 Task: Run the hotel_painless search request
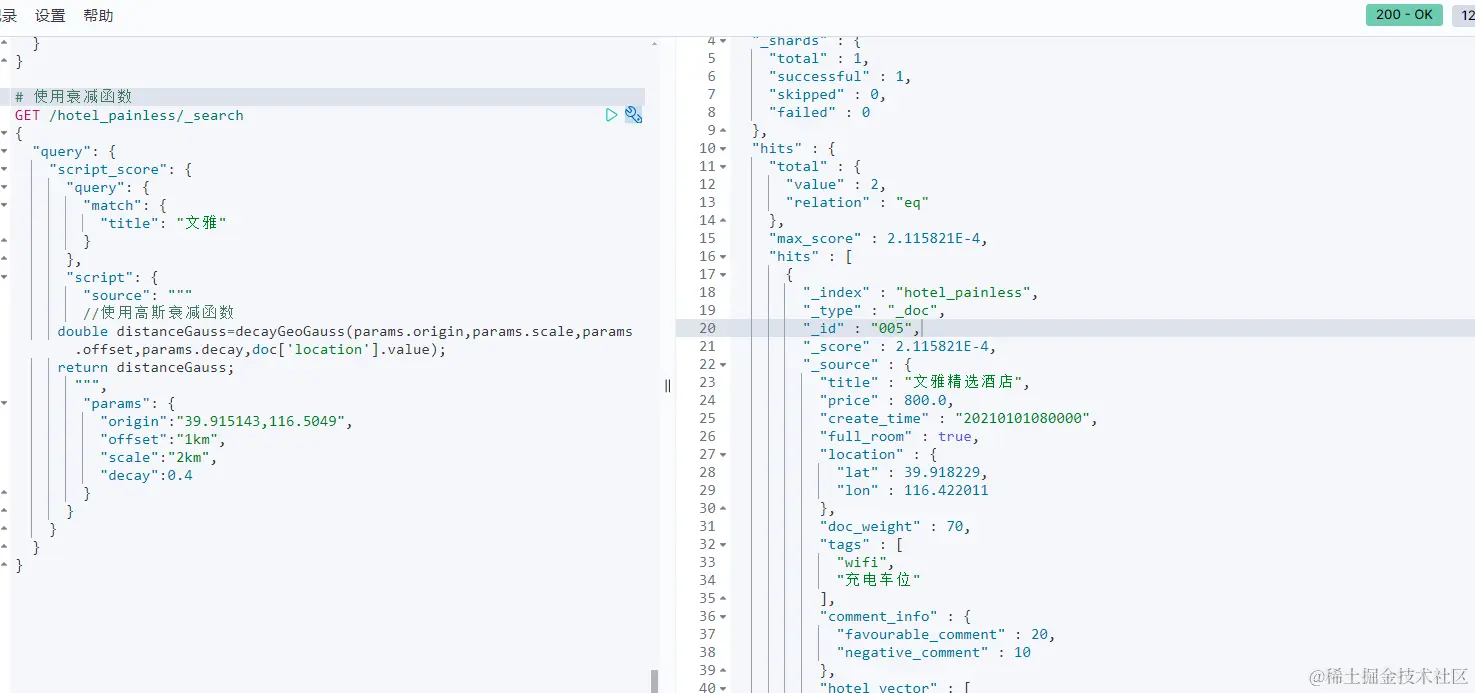click(x=611, y=115)
